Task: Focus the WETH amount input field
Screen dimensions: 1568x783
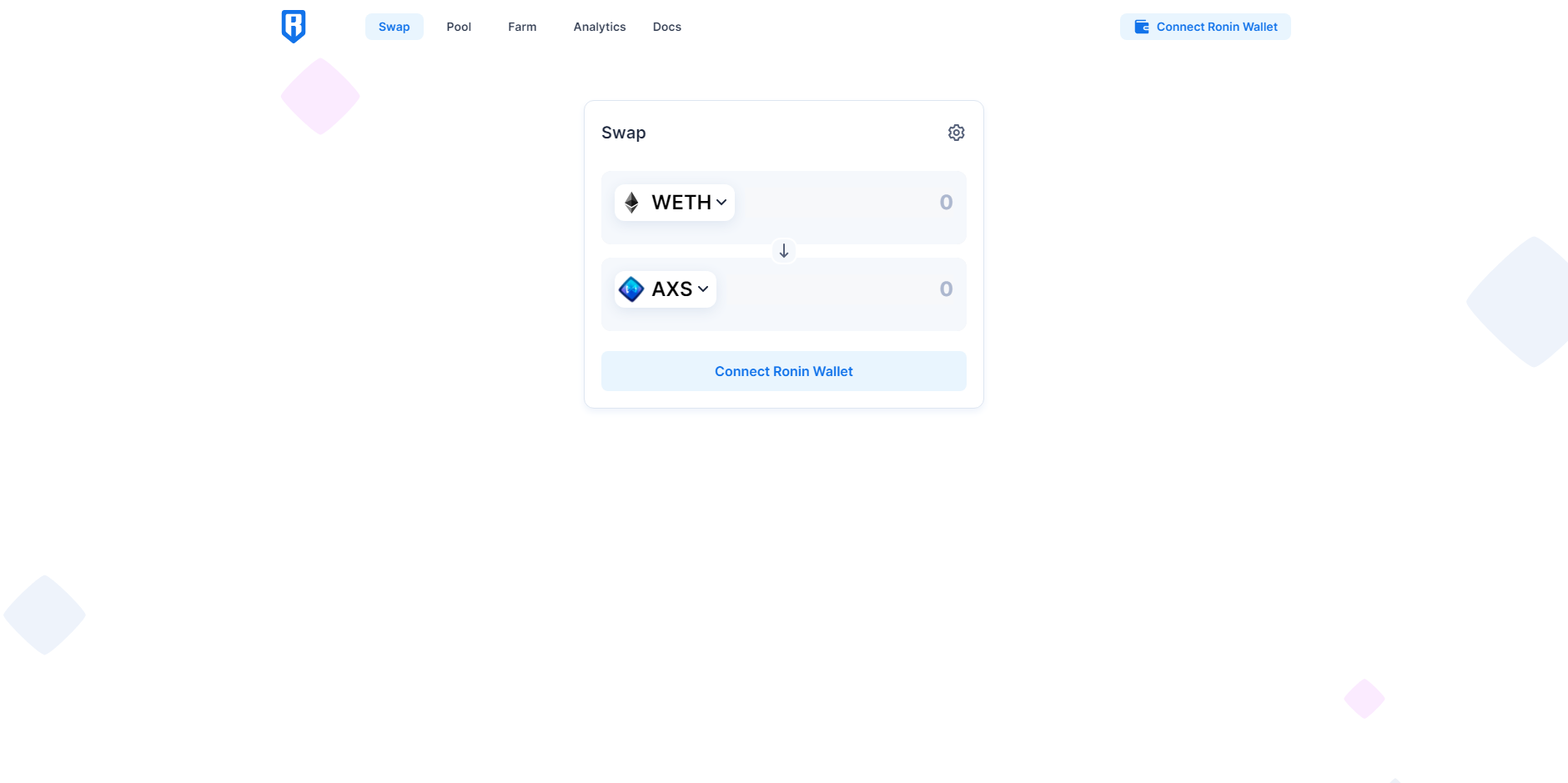Action: pos(849,203)
